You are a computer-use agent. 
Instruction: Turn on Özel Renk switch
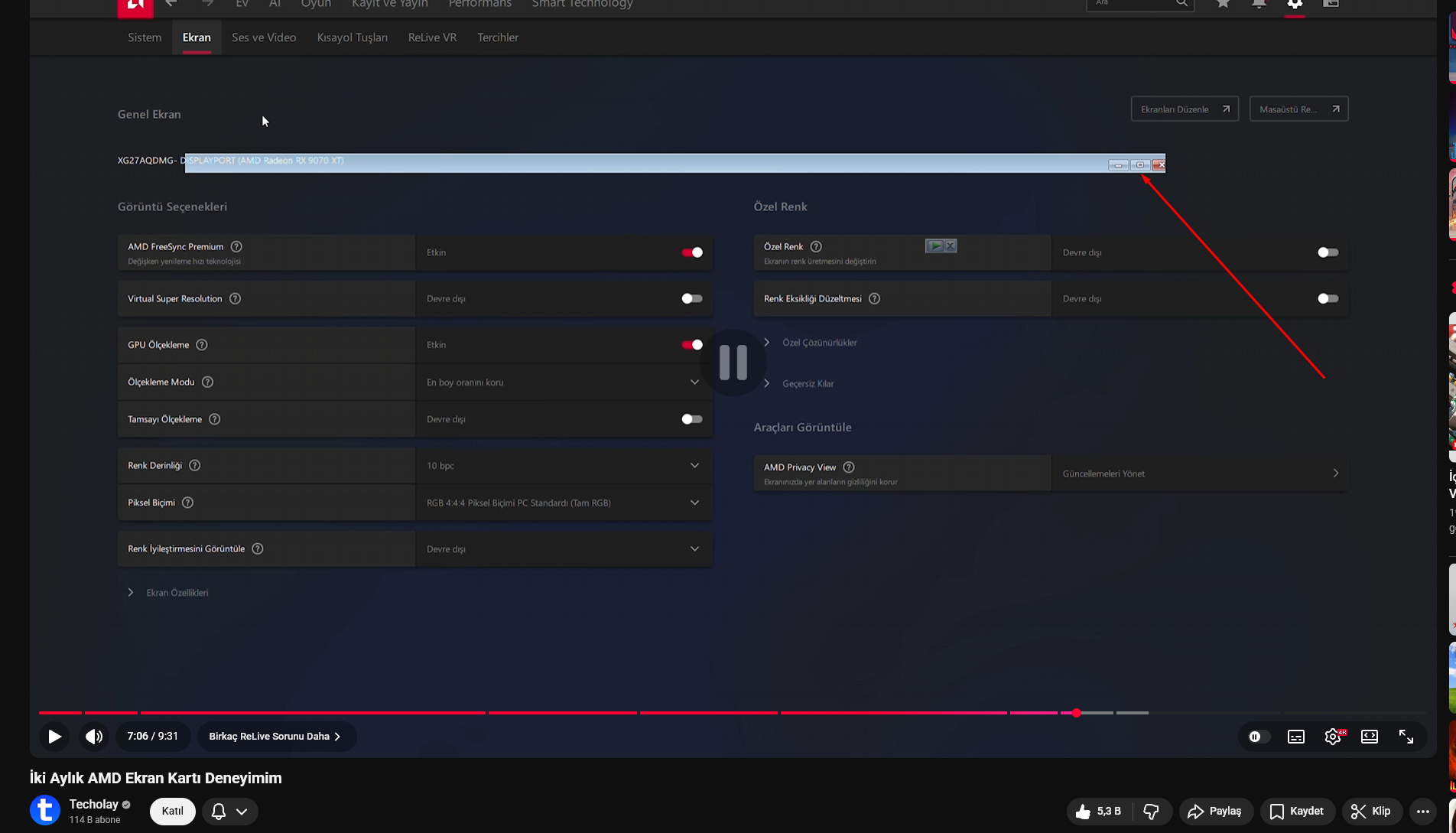(1328, 252)
